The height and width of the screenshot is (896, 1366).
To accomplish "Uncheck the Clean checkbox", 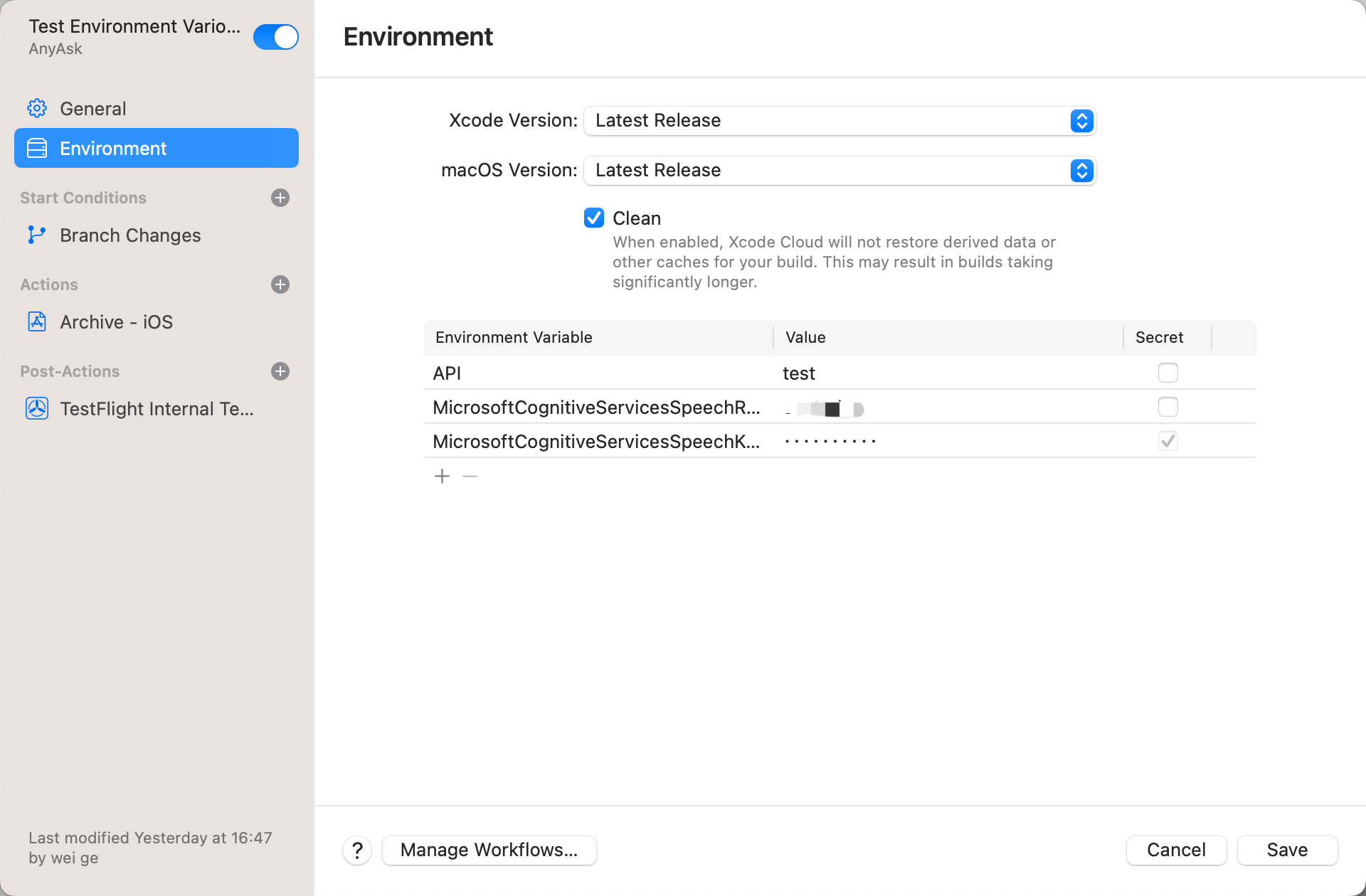I will tap(594, 218).
